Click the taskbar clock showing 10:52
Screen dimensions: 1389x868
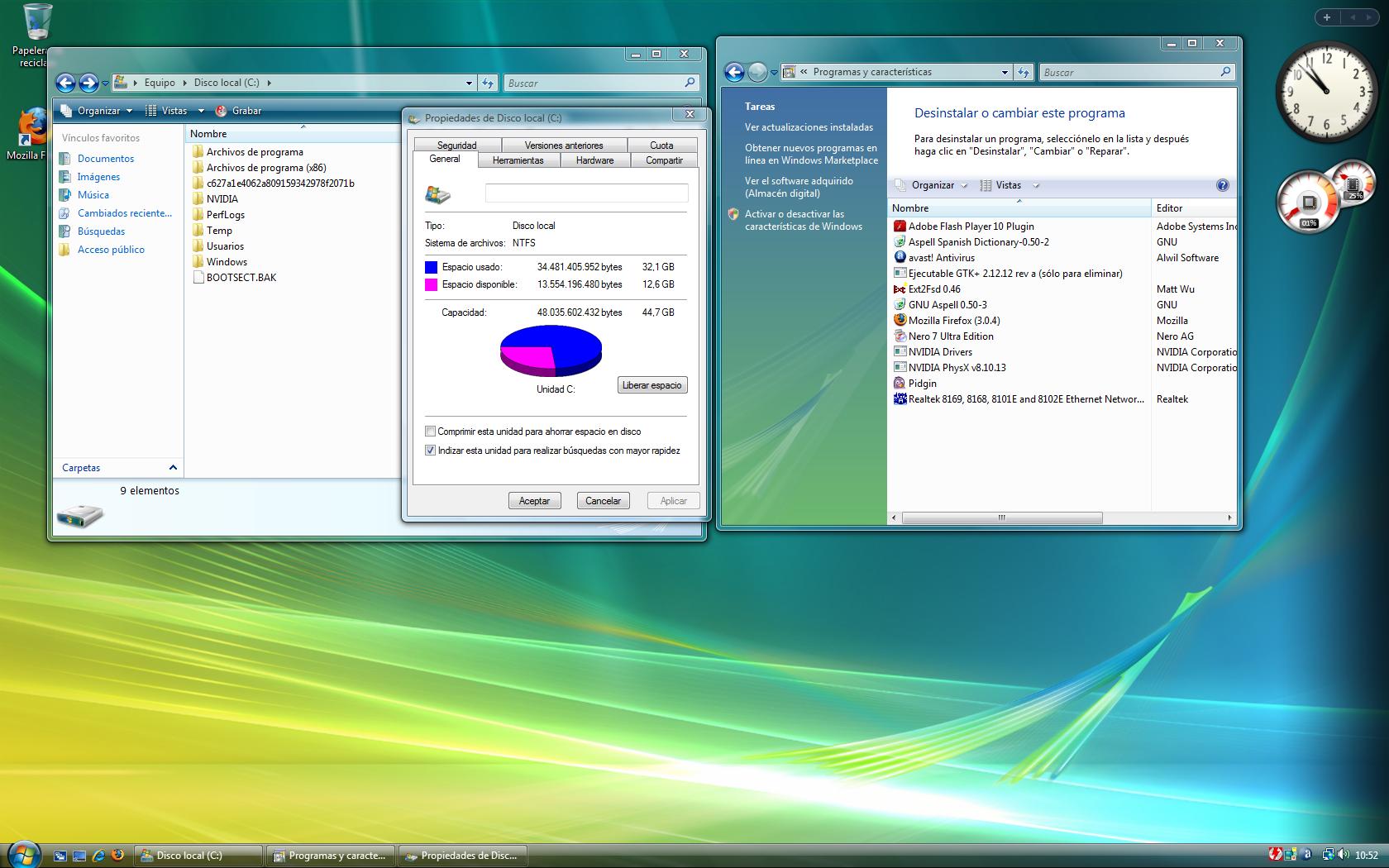click(1367, 856)
